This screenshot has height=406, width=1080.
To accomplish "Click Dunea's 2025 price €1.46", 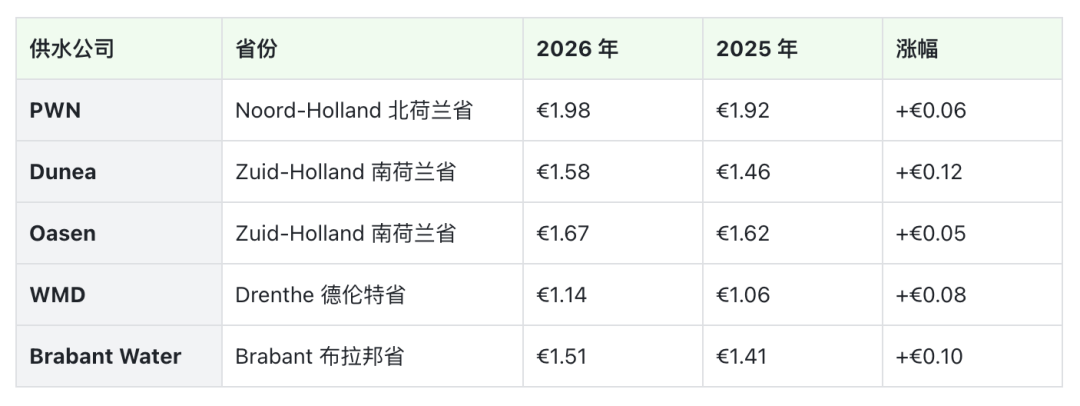I will click(743, 172).
